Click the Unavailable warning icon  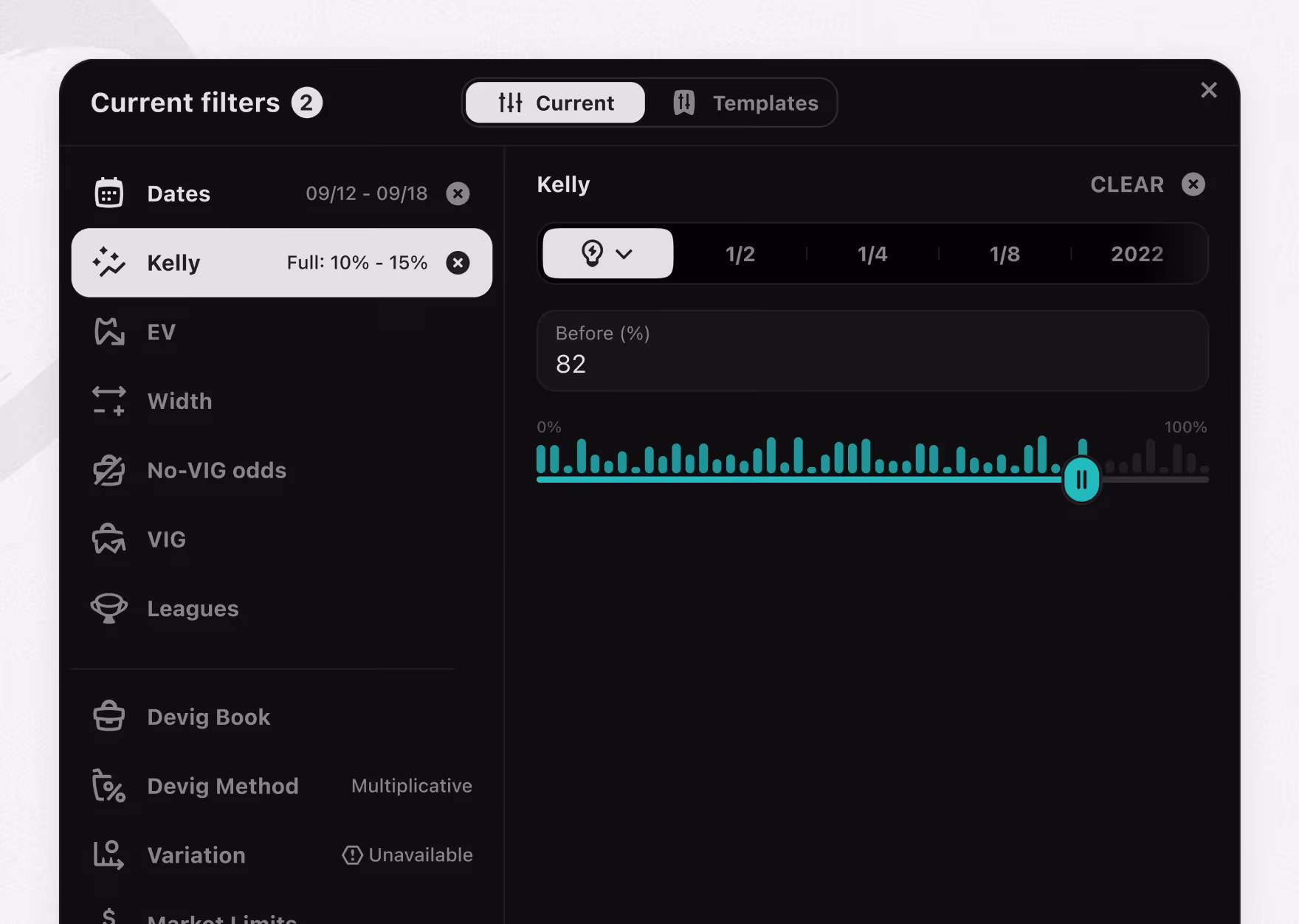click(352, 855)
